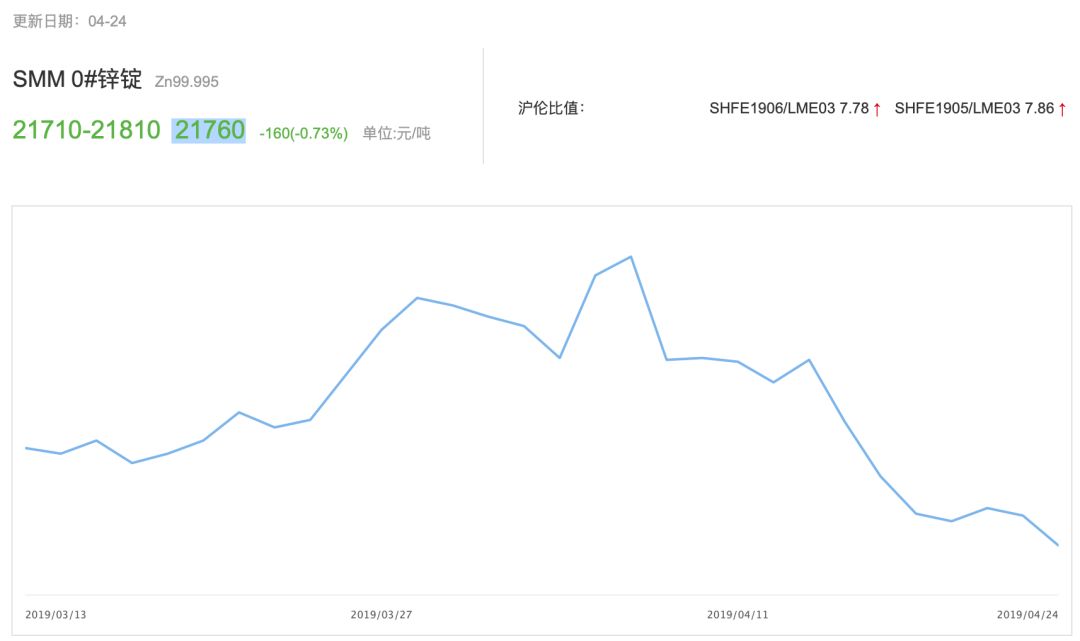Click the 沪伦比值 label
Screen dimensions: 1080x641
click(551, 108)
